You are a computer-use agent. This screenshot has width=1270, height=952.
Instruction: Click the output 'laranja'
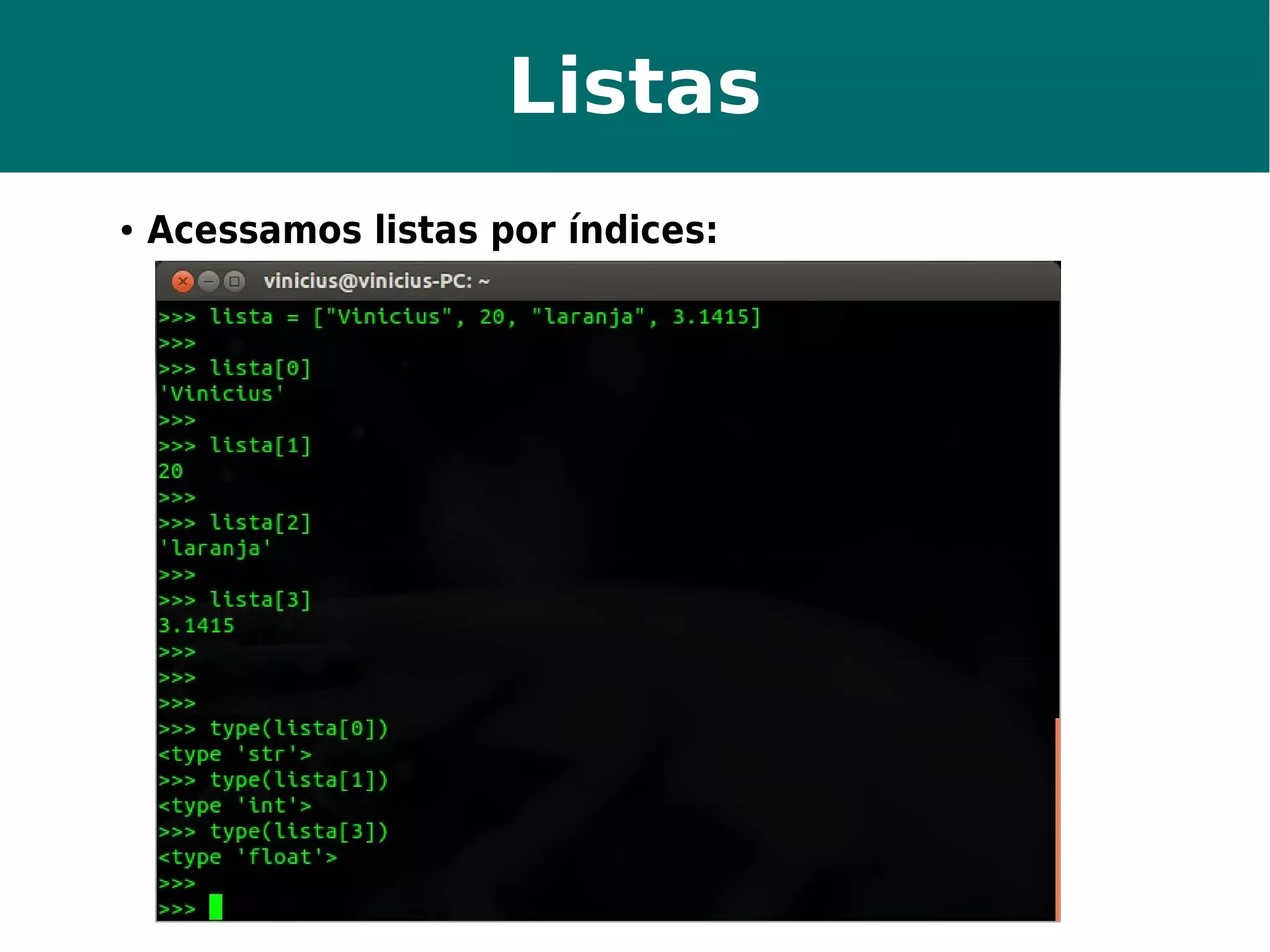[x=215, y=549]
